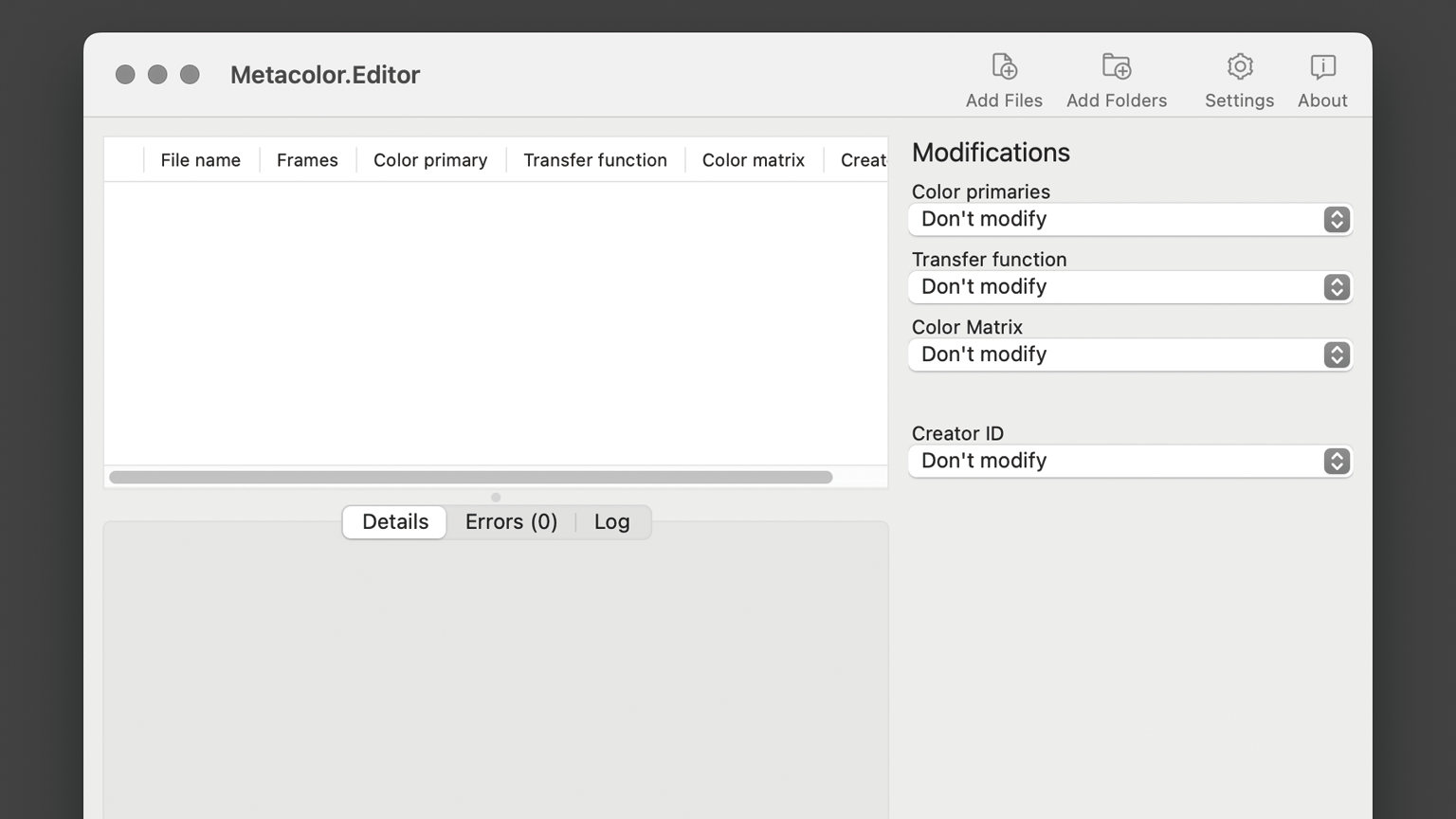Open the About info icon

point(1322,67)
